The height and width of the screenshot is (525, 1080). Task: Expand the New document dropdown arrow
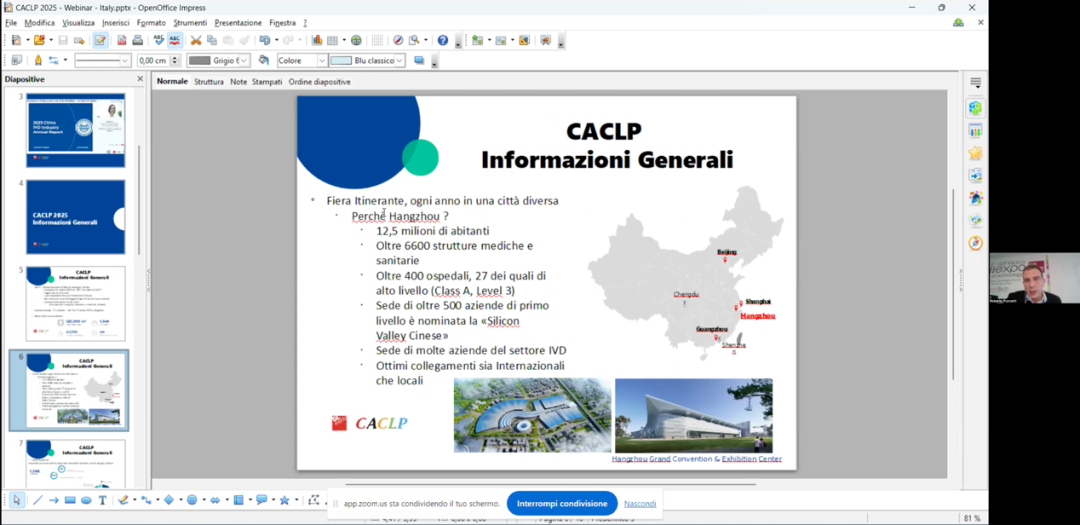click(x=28, y=40)
